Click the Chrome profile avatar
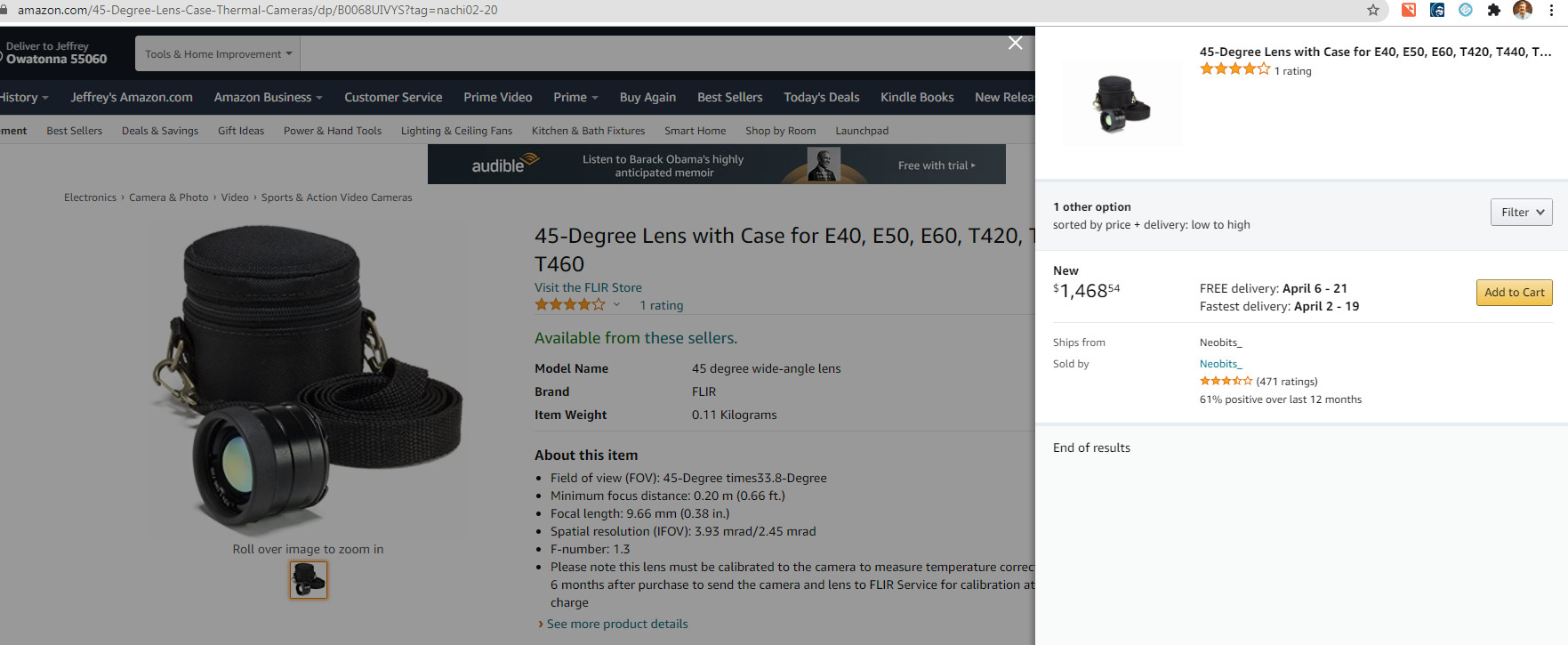 1523,10
